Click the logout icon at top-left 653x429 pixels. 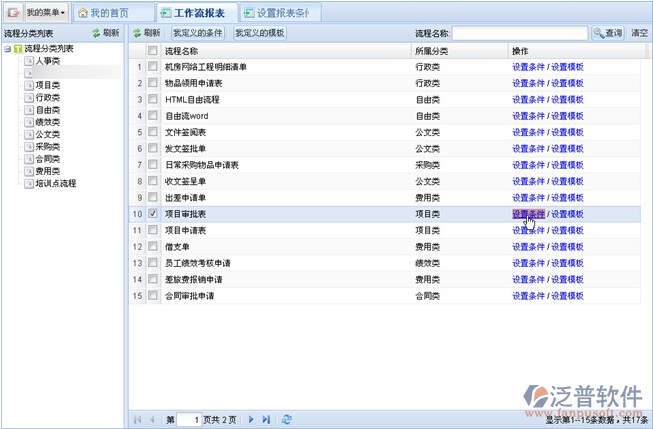[12, 13]
